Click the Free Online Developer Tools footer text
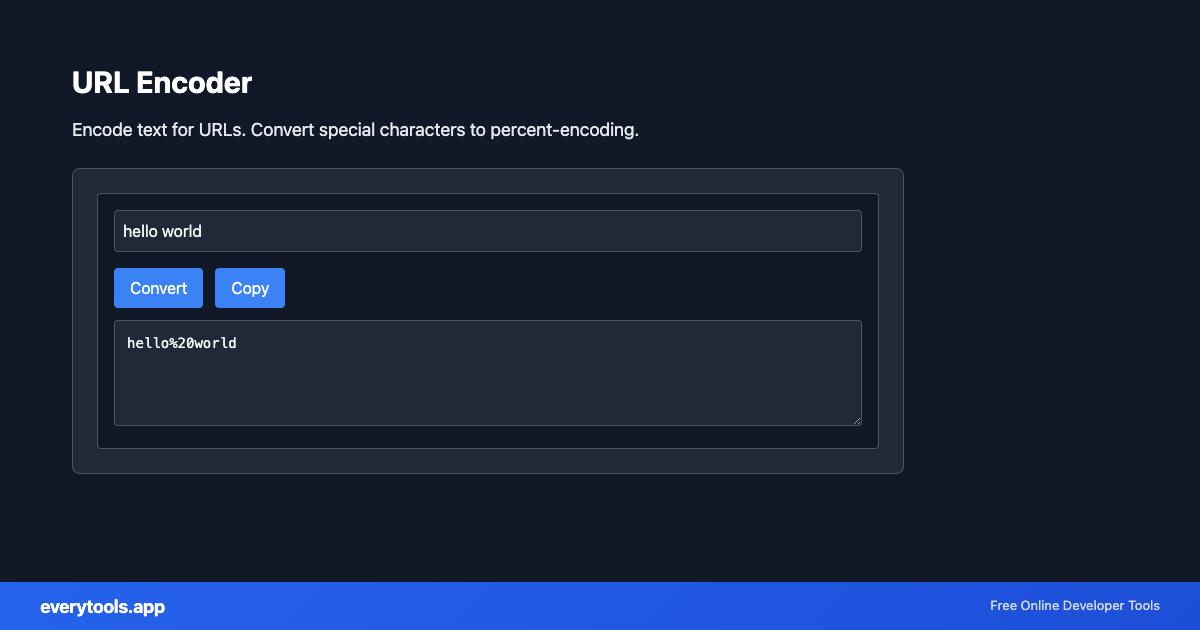Viewport: 1200px width, 630px height. click(x=1074, y=606)
